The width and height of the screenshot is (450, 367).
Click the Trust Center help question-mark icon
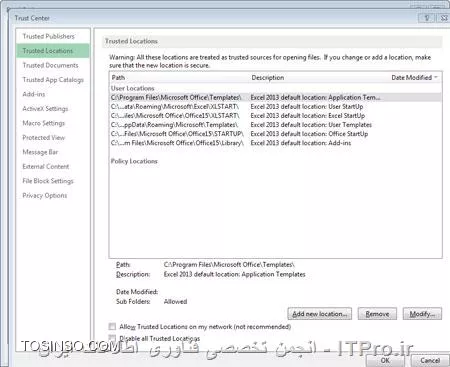tap(427, 18)
